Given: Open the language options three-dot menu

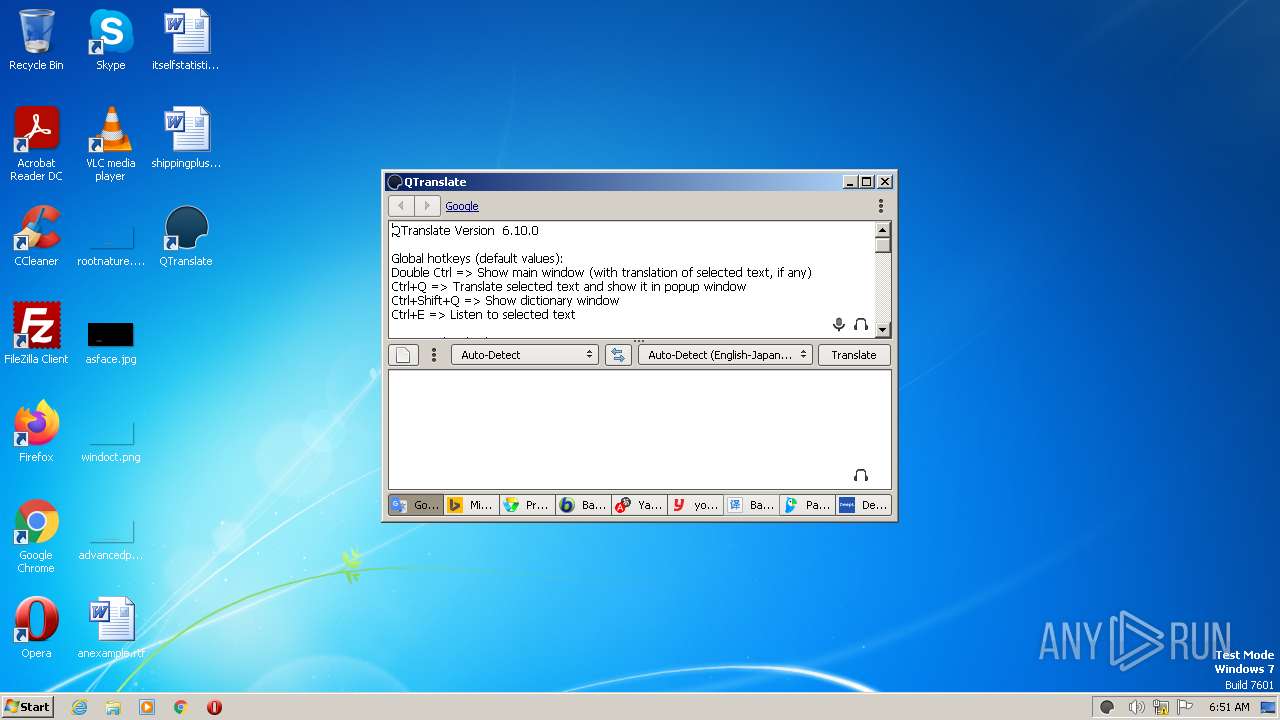Looking at the screenshot, I should click(x=434, y=355).
